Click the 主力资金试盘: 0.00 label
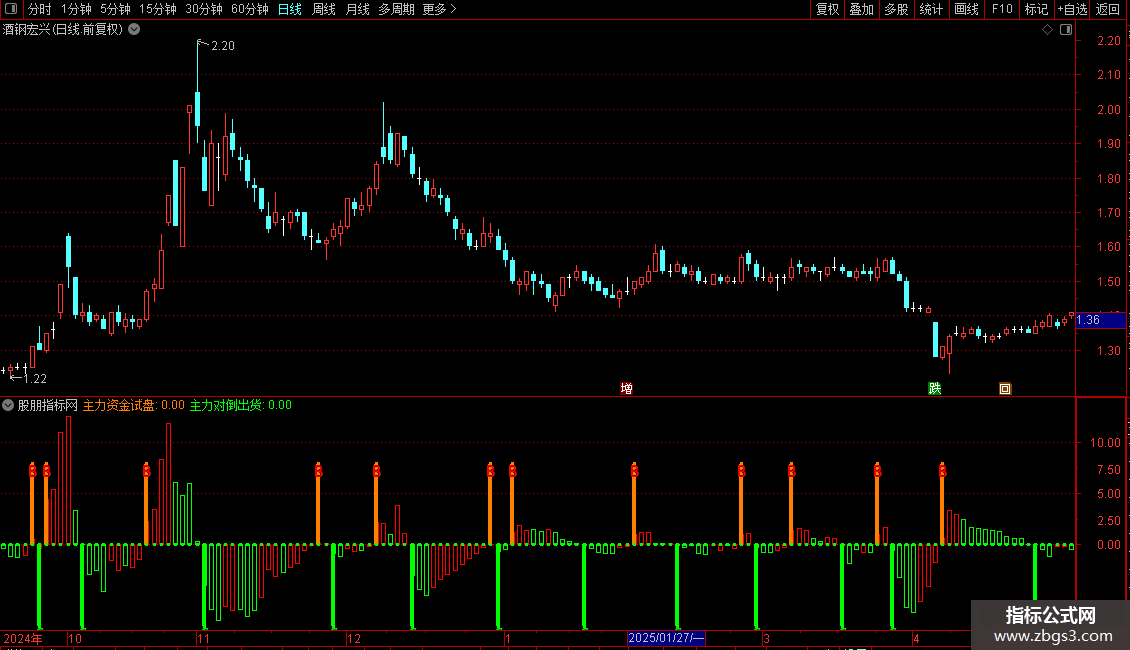The height and width of the screenshot is (650, 1130). pos(133,405)
